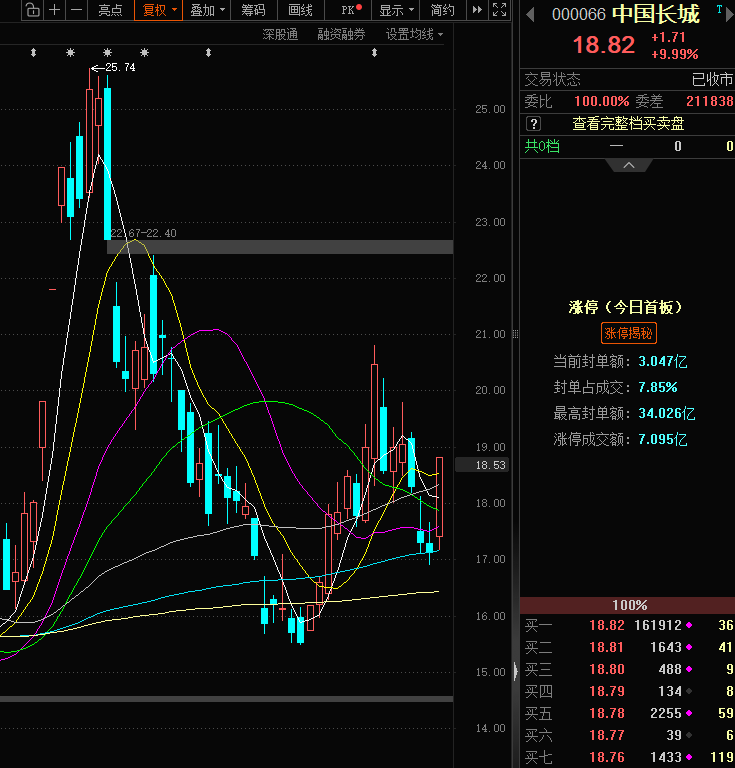Click the 已收市 trading status text
The width and height of the screenshot is (735, 768).
(712, 79)
